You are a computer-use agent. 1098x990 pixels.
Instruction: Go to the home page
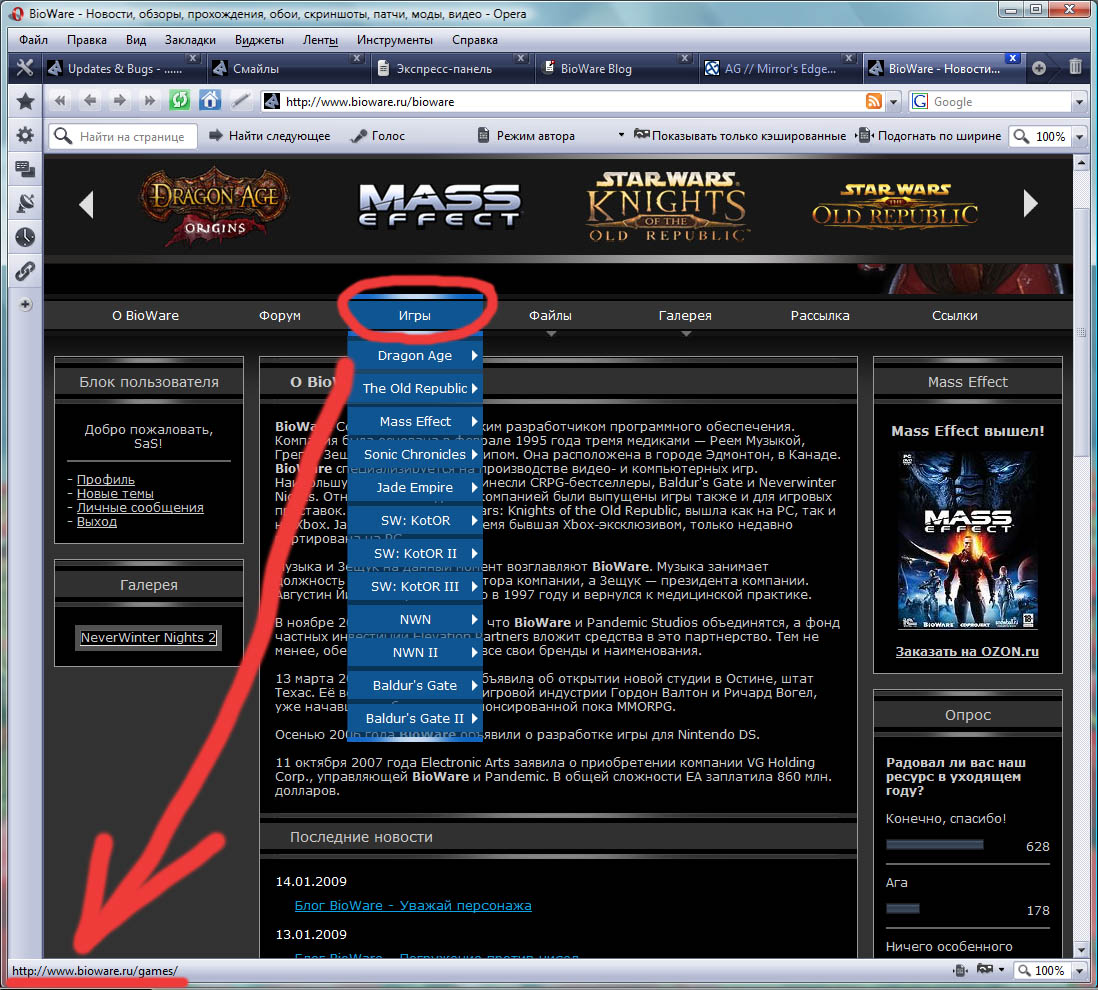tap(209, 101)
